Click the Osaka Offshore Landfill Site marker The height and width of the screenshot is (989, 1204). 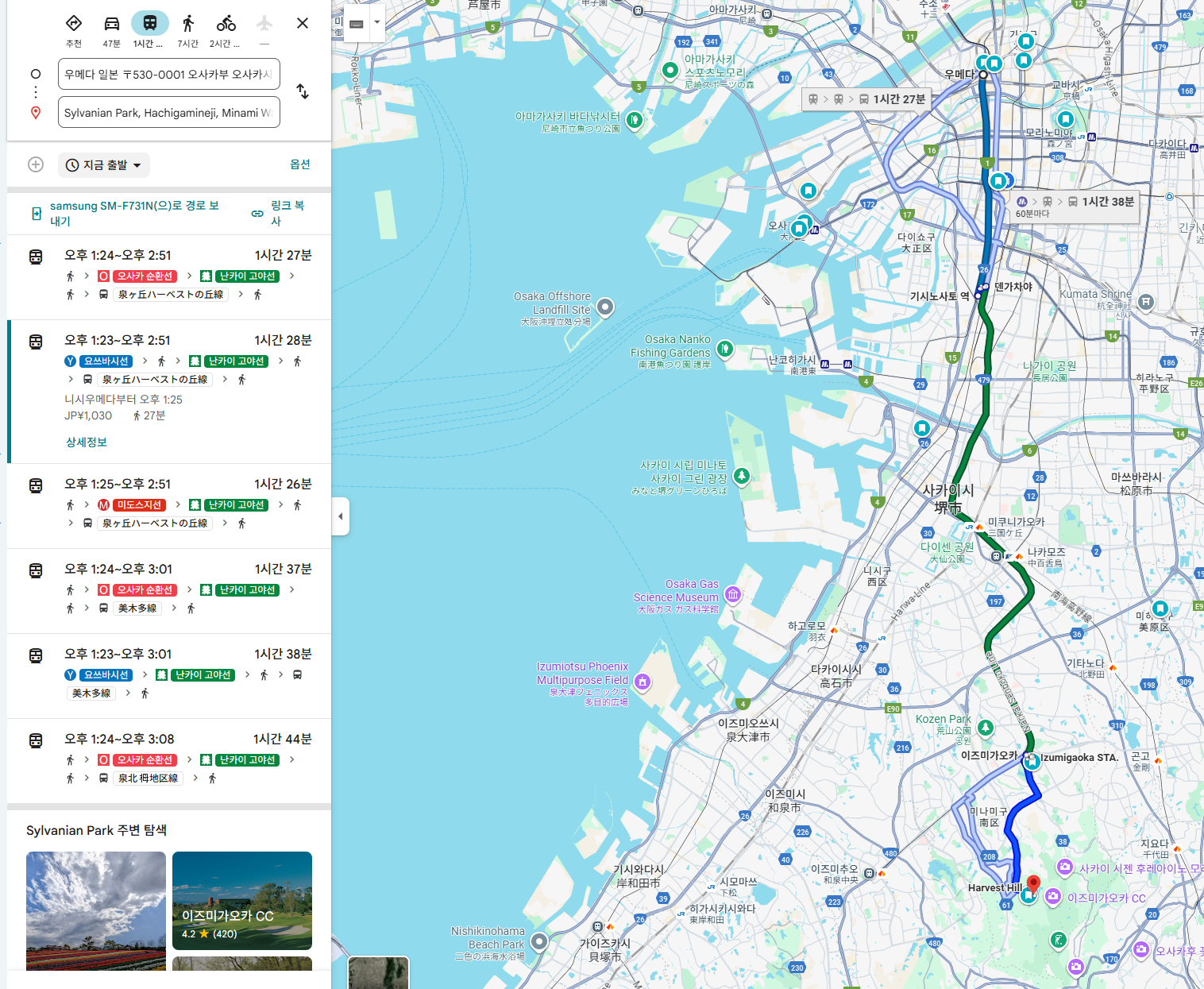(x=605, y=307)
